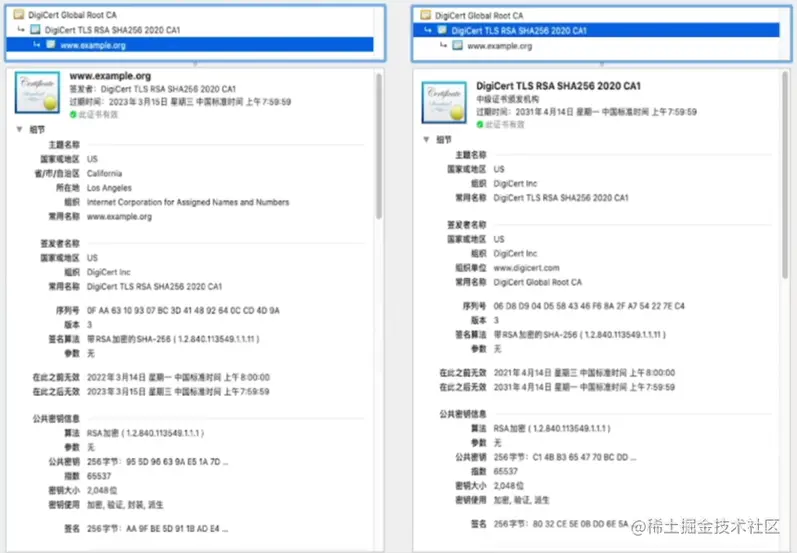Viewport: 797px width, 553px height.
Task: Click www.example.org title in left panel
Action: (x=110, y=76)
